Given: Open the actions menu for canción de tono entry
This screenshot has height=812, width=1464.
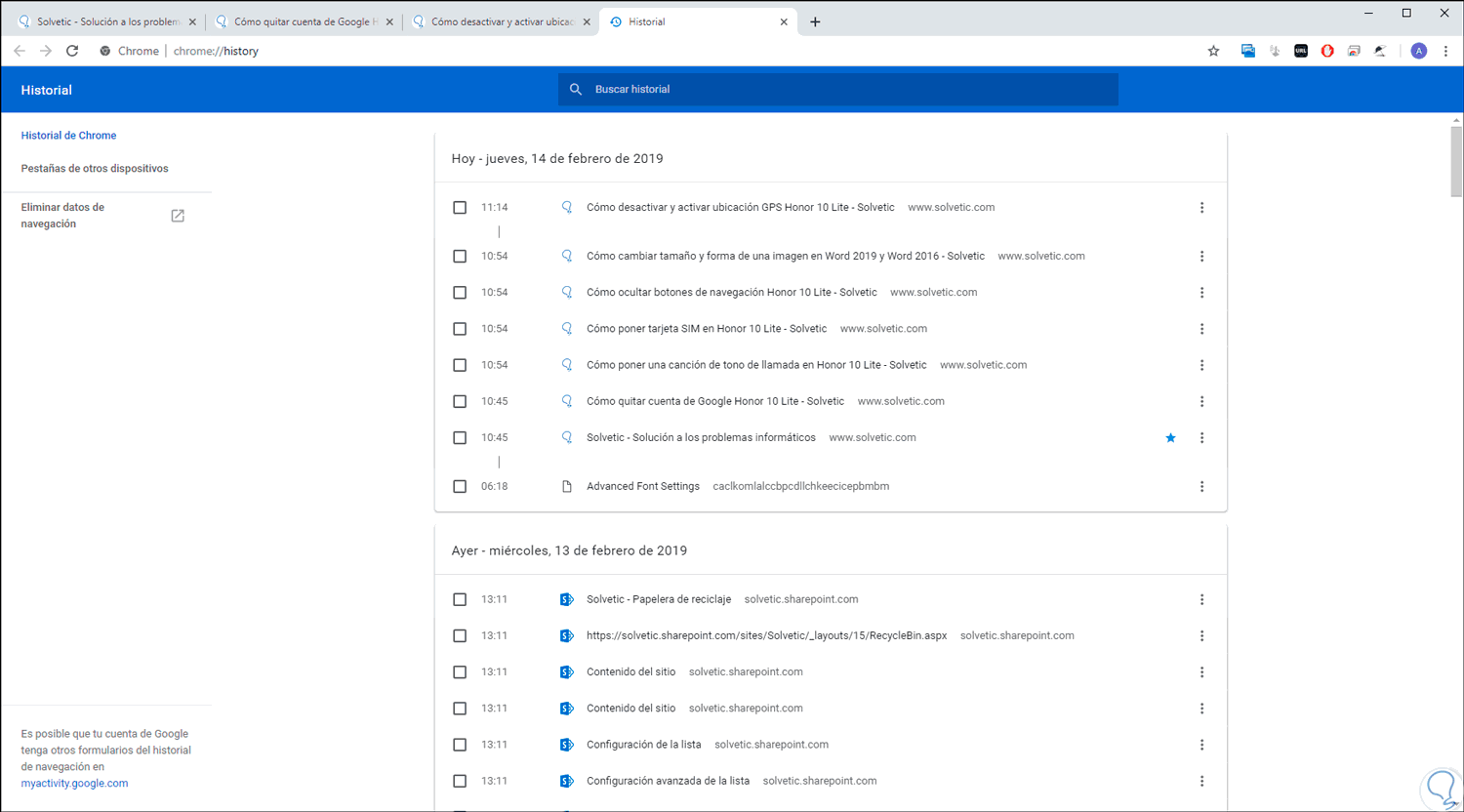Looking at the screenshot, I should pyautogui.click(x=1201, y=365).
